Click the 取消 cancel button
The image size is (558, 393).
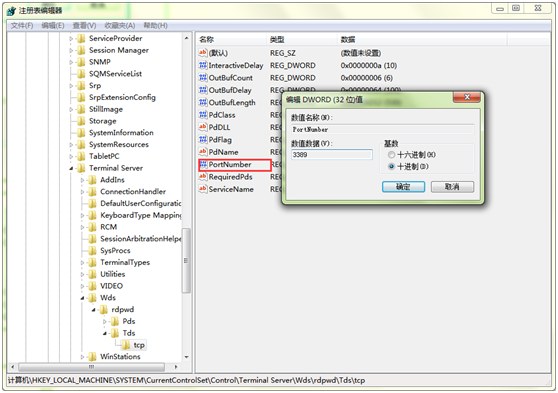(452, 187)
